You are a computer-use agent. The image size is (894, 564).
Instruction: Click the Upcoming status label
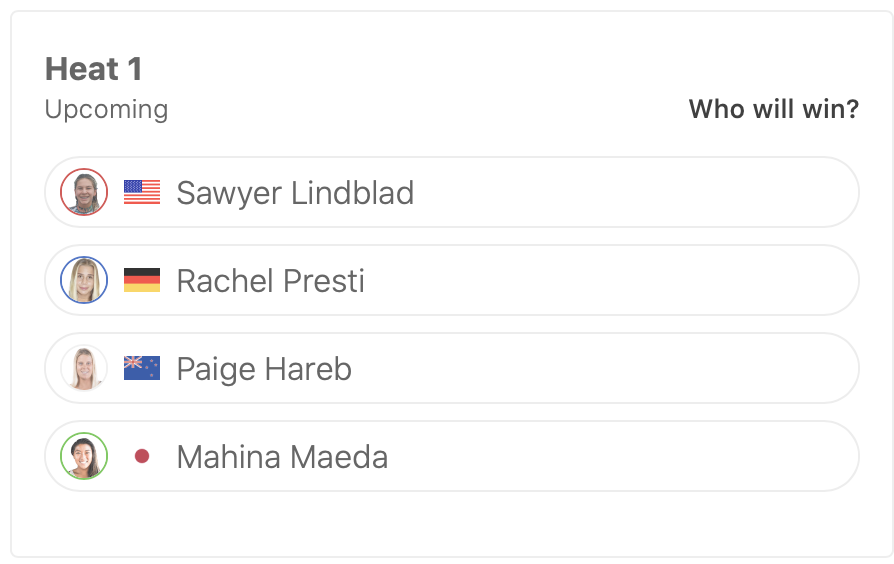tap(106, 109)
